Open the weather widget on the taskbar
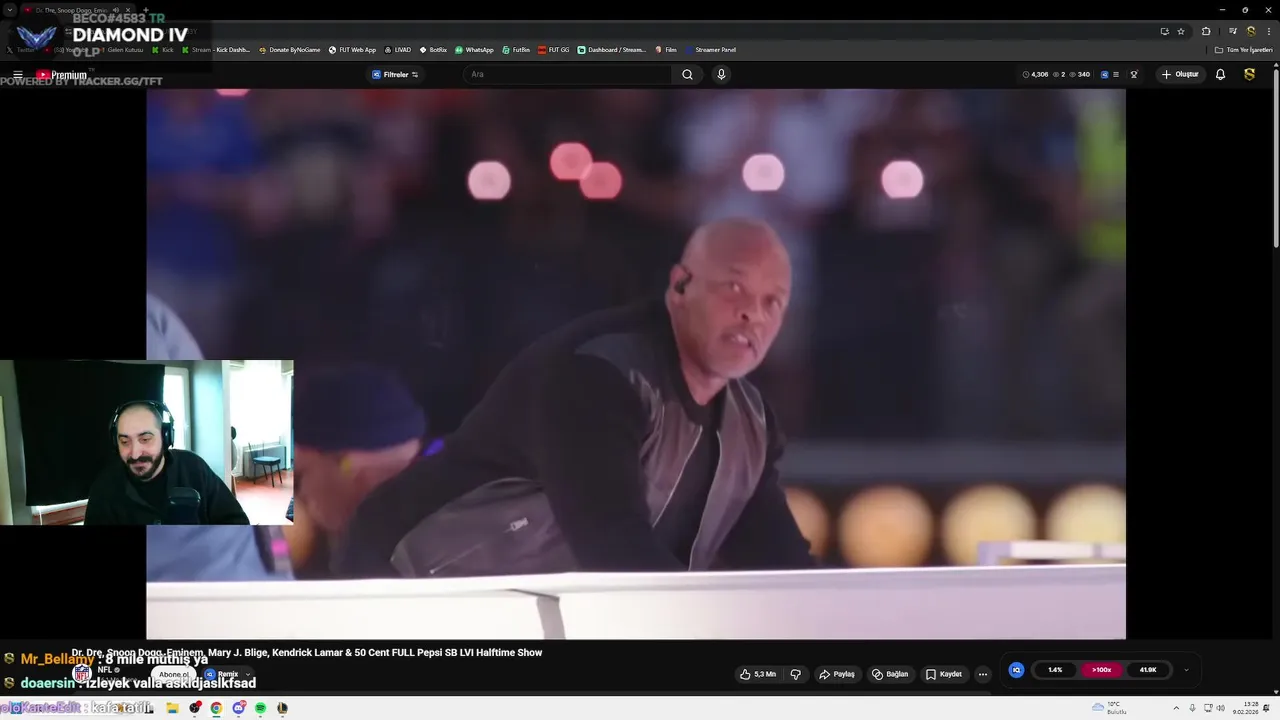The image size is (1280, 720). tap(1110, 708)
